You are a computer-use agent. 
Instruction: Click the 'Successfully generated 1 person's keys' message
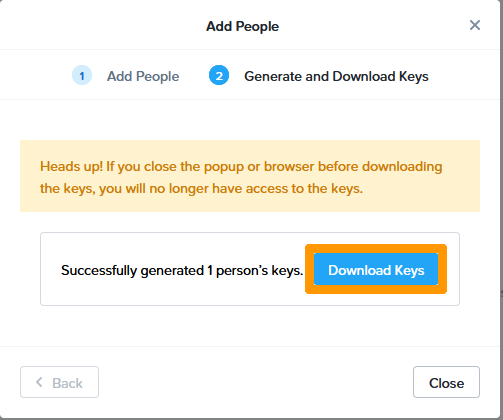182,270
